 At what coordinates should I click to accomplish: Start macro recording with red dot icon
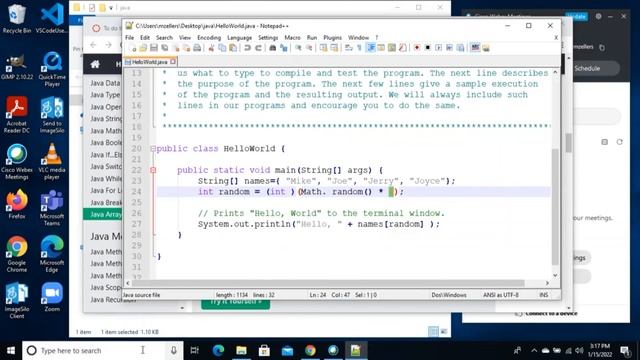coord(417,48)
